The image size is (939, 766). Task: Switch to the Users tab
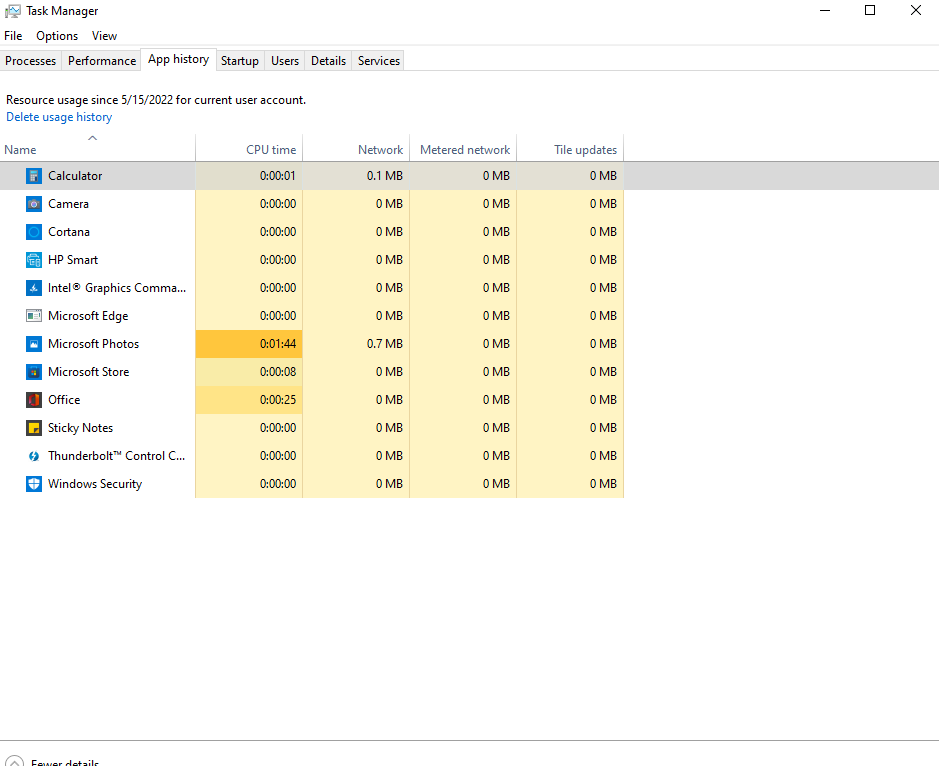click(284, 60)
